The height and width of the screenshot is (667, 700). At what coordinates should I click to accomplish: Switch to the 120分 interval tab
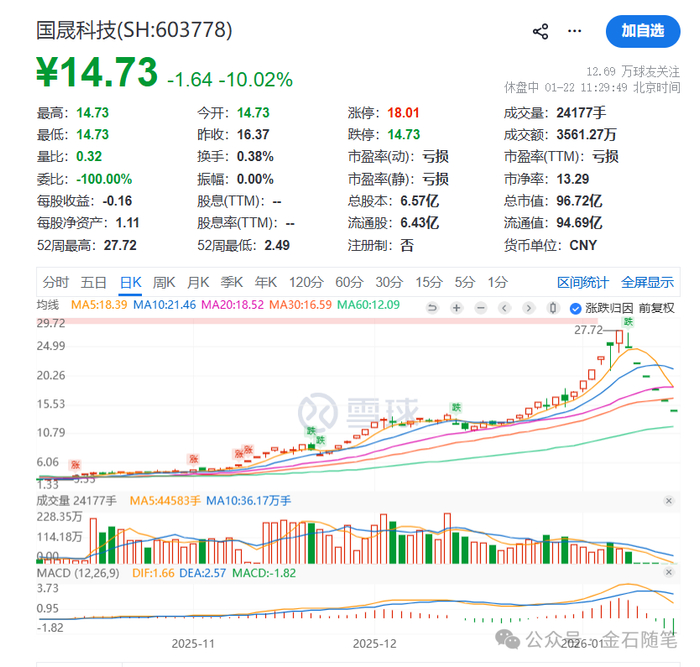coord(306,282)
